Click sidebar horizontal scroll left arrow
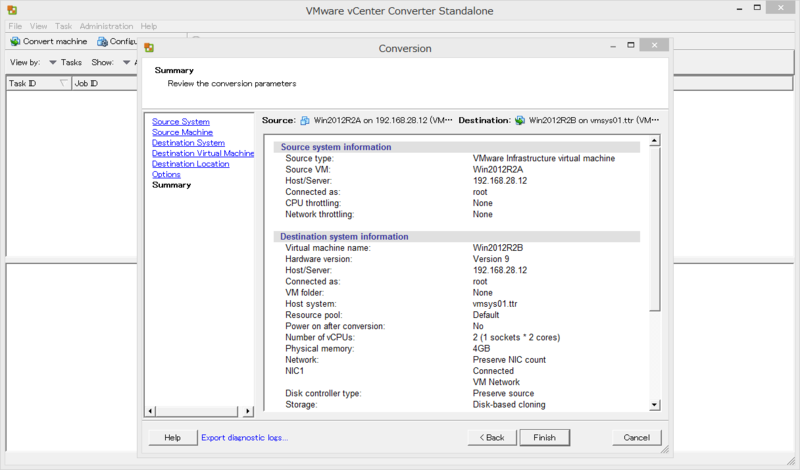This screenshot has width=800, height=470. [x=150, y=411]
